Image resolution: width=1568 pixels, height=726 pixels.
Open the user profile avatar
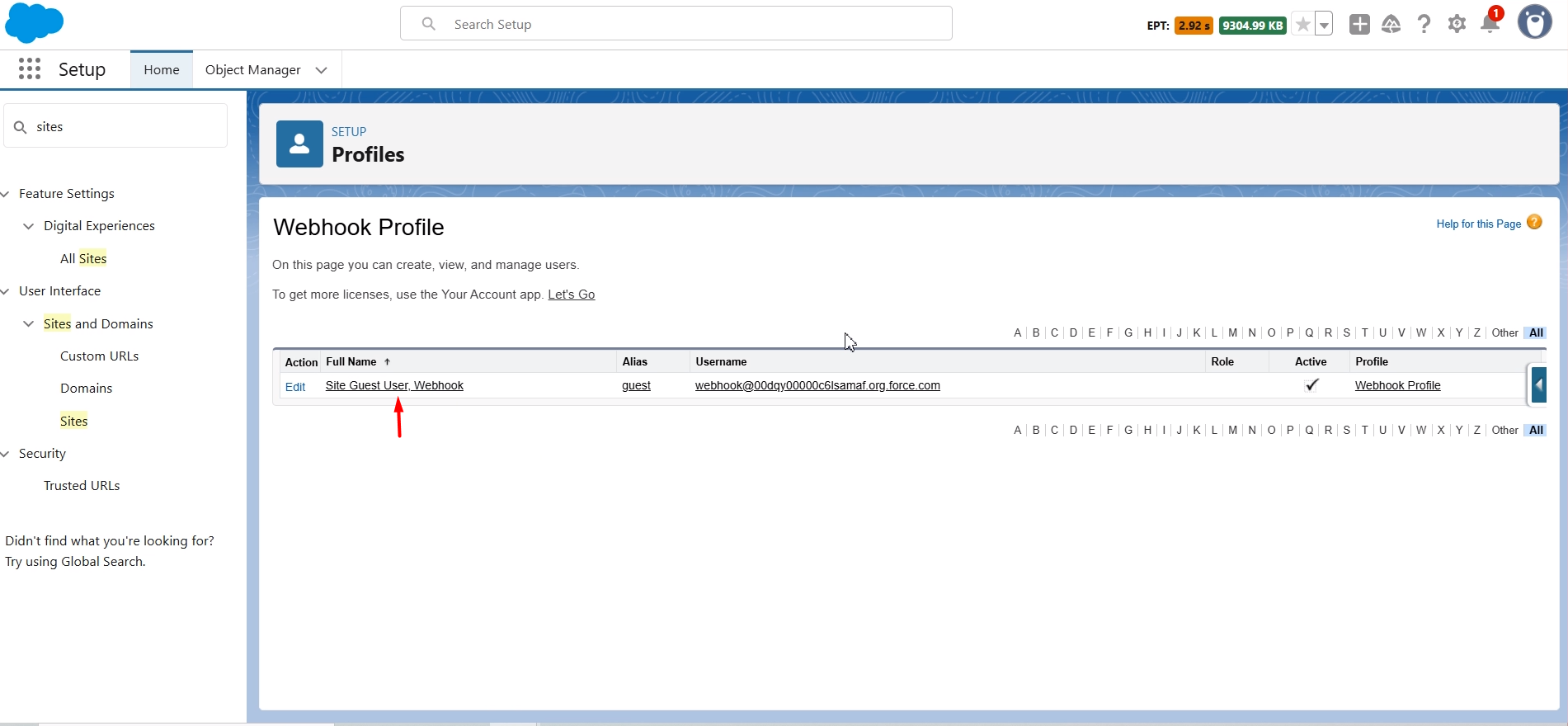[x=1535, y=23]
